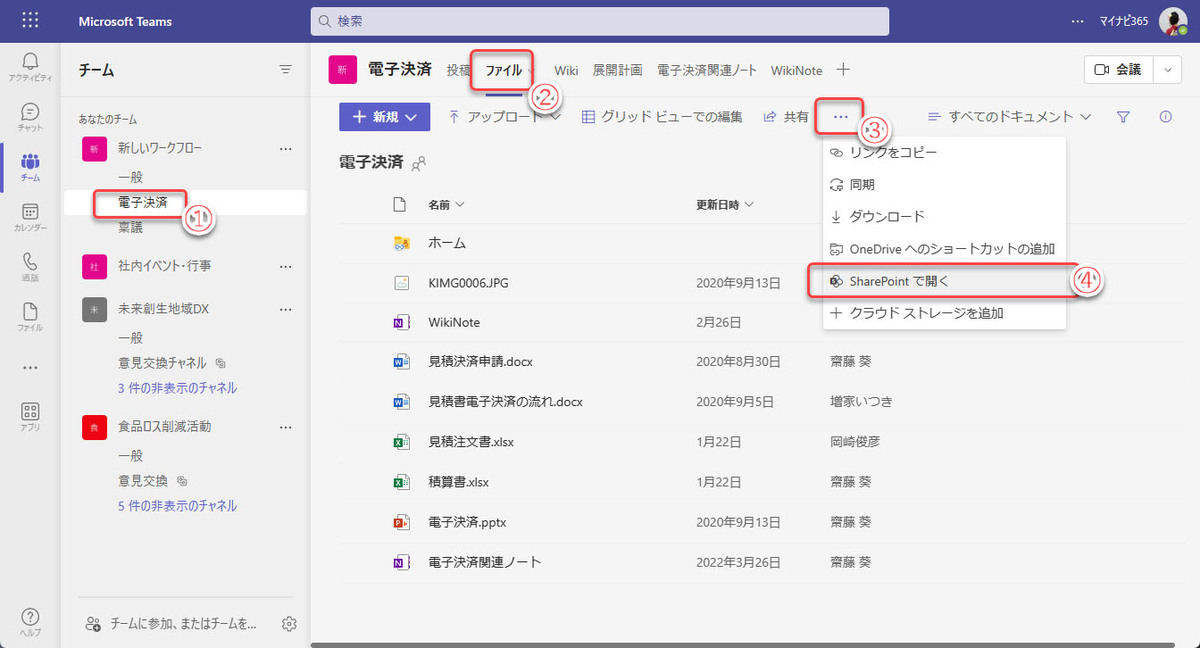Open the 展開計画 tab
The width and height of the screenshot is (1200, 648).
pyautogui.click(x=618, y=71)
